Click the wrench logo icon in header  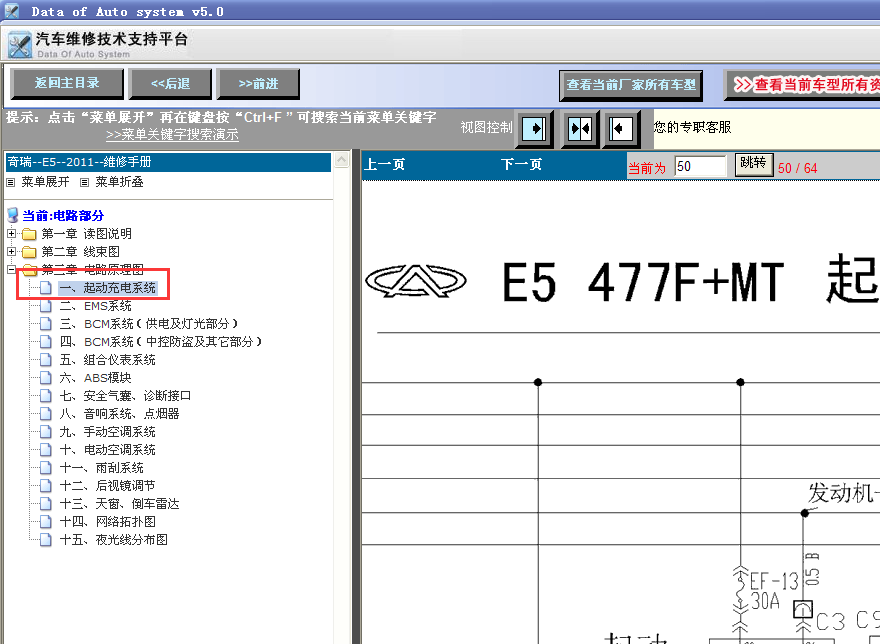pos(19,45)
